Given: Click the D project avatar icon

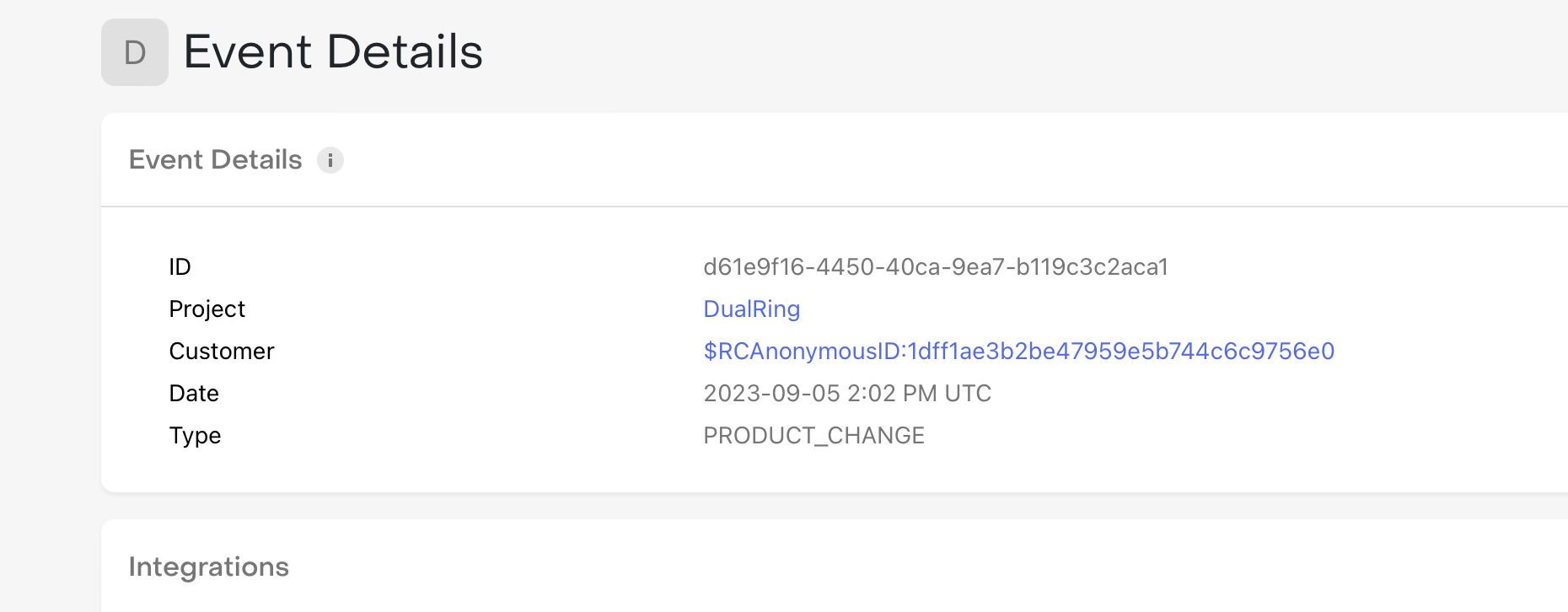Looking at the screenshot, I should [135, 52].
